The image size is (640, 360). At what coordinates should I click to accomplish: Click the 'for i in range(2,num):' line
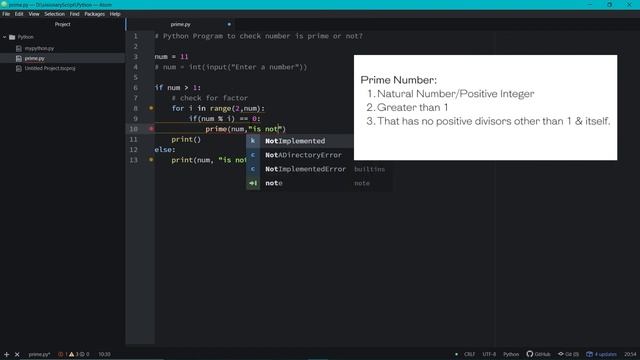coord(218,108)
